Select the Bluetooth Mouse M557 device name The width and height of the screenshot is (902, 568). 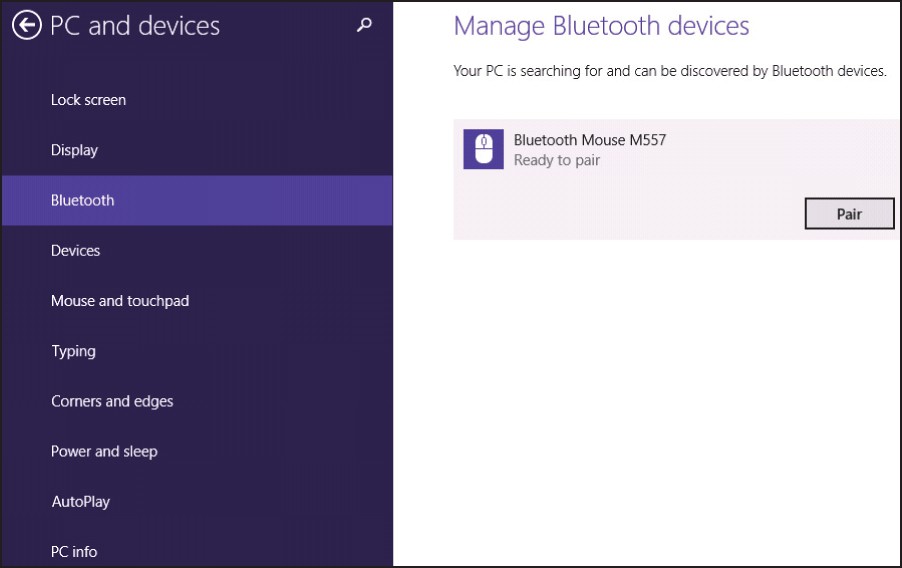coord(589,140)
